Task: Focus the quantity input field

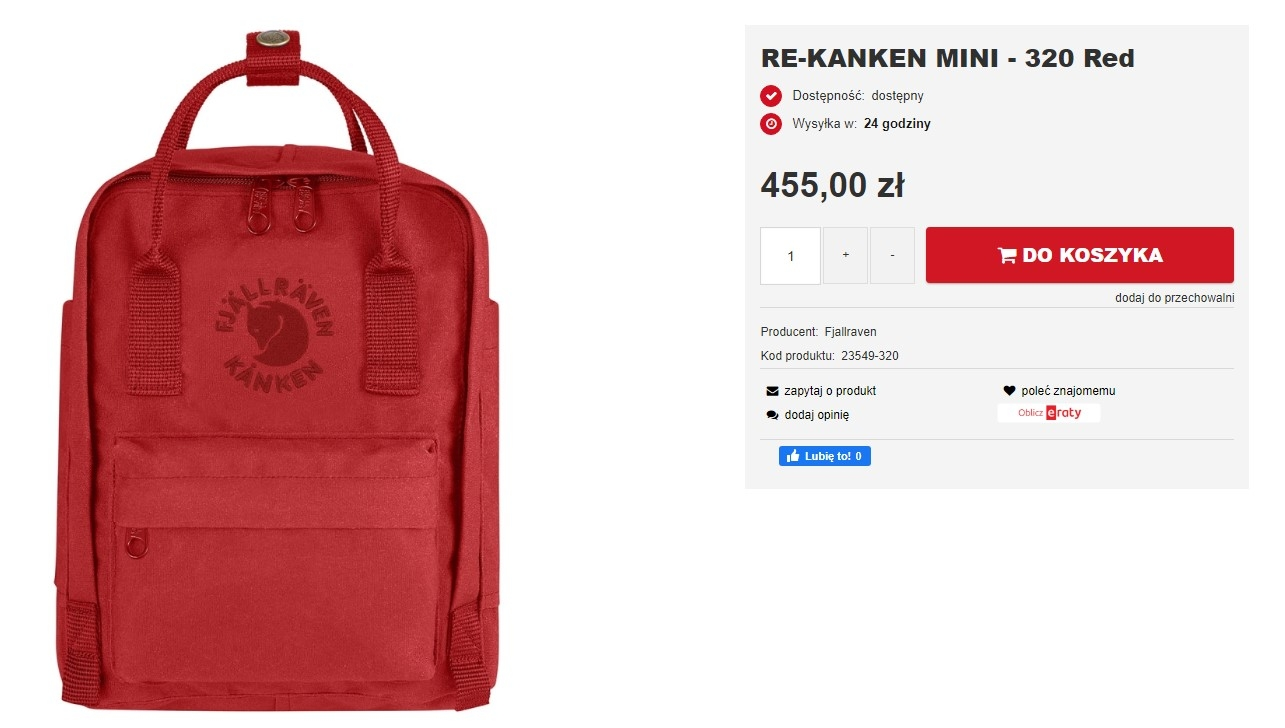Action: [790, 256]
